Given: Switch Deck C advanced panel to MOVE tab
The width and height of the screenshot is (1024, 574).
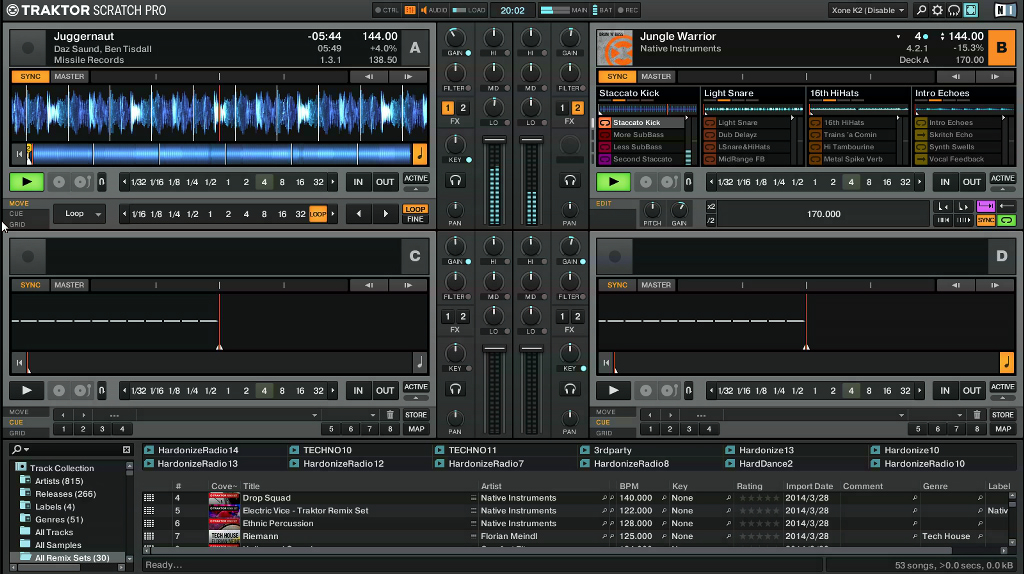Looking at the screenshot, I should [19, 412].
